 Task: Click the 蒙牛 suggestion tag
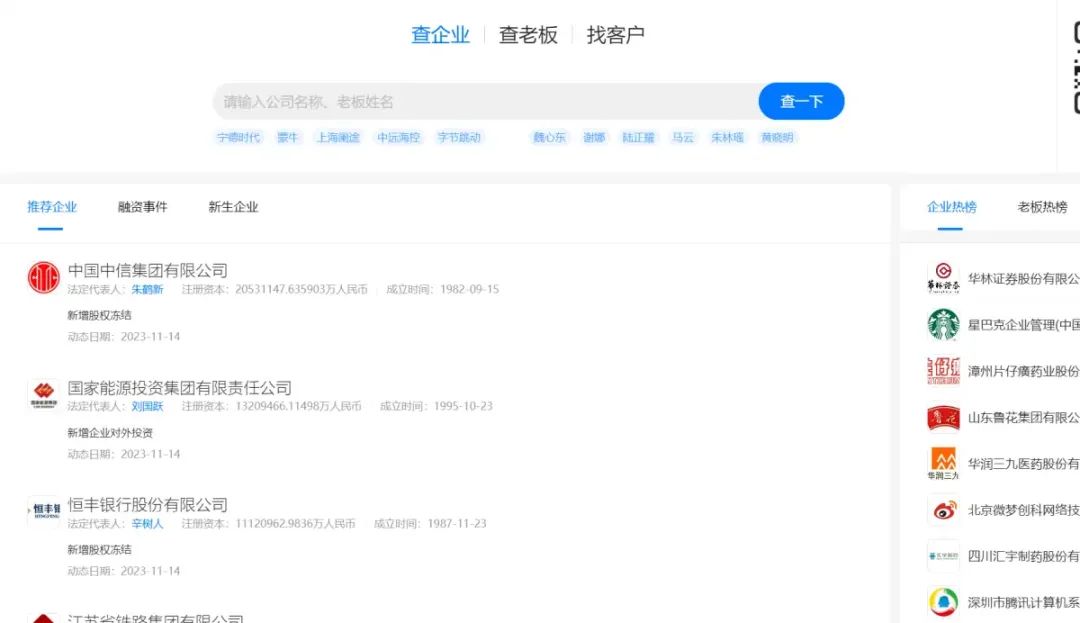tap(288, 138)
